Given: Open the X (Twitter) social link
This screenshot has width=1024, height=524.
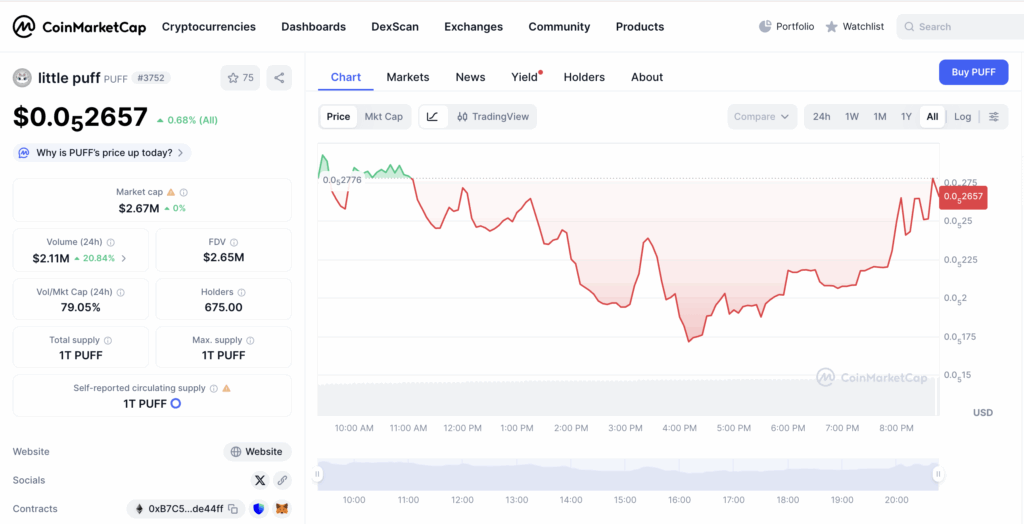Looking at the screenshot, I should 260,480.
